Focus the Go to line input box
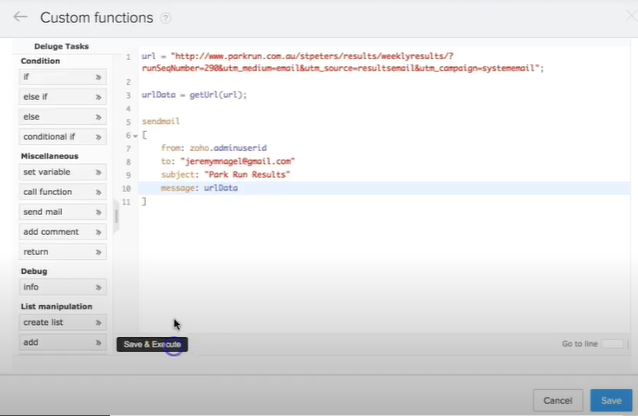Screen dimensions: 638x416 pyautogui.click(x=612, y=344)
